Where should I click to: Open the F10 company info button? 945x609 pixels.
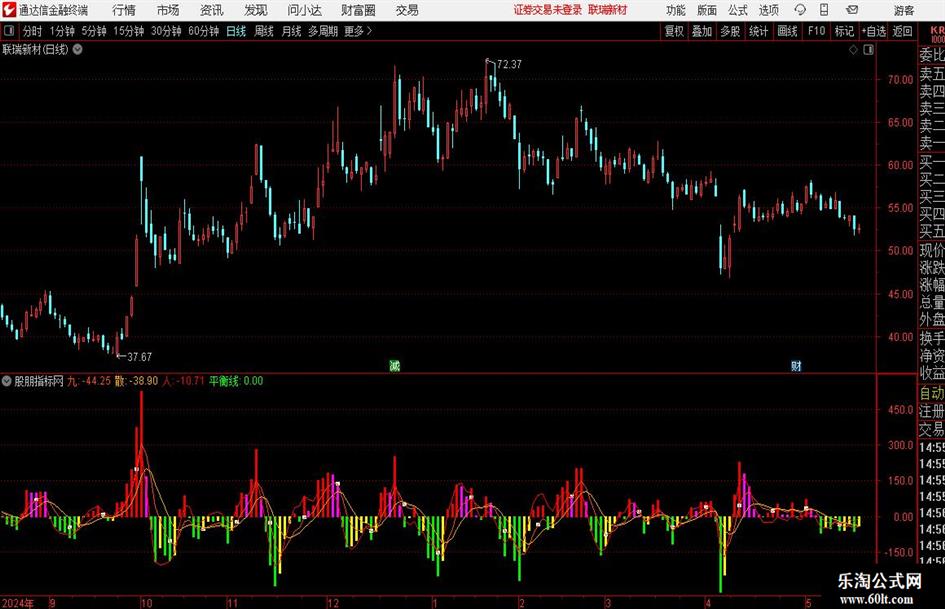coord(817,31)
